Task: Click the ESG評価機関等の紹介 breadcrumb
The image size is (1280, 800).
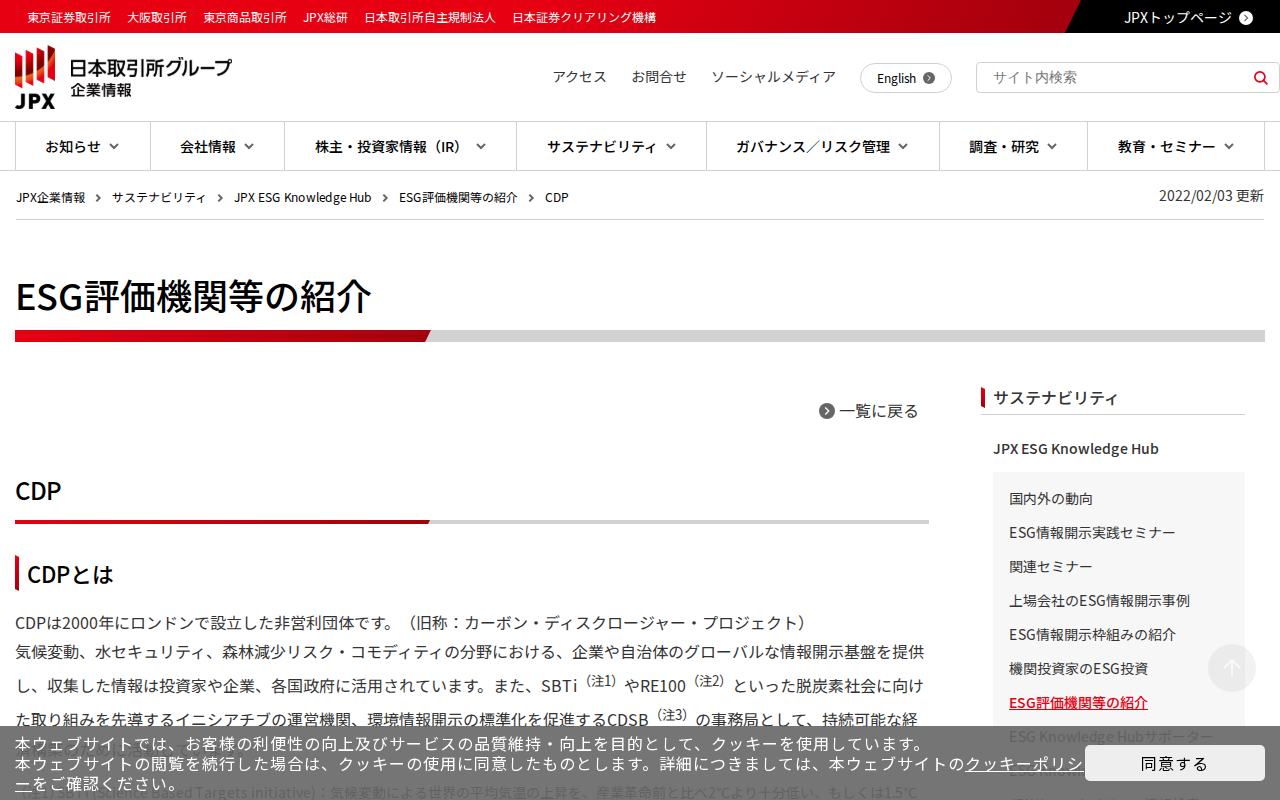Action: [458, 197]
